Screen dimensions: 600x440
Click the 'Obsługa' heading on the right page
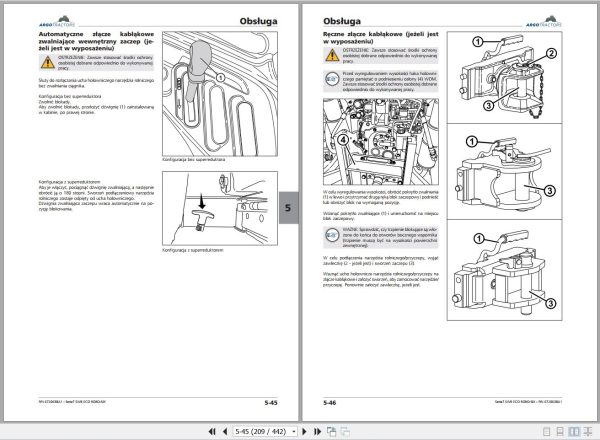(342, 21)
